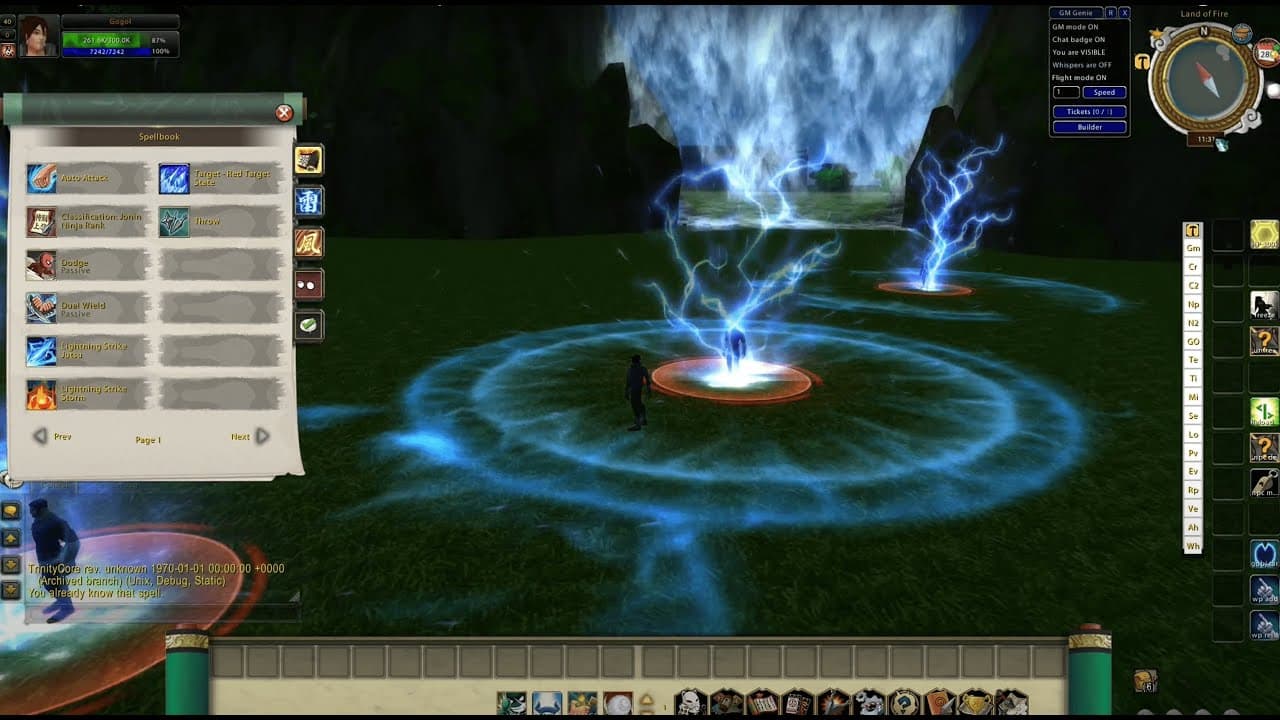The width and height of the screenshot is (1280, 720).
Task: Click the speed value input field
Action: 1065,93
